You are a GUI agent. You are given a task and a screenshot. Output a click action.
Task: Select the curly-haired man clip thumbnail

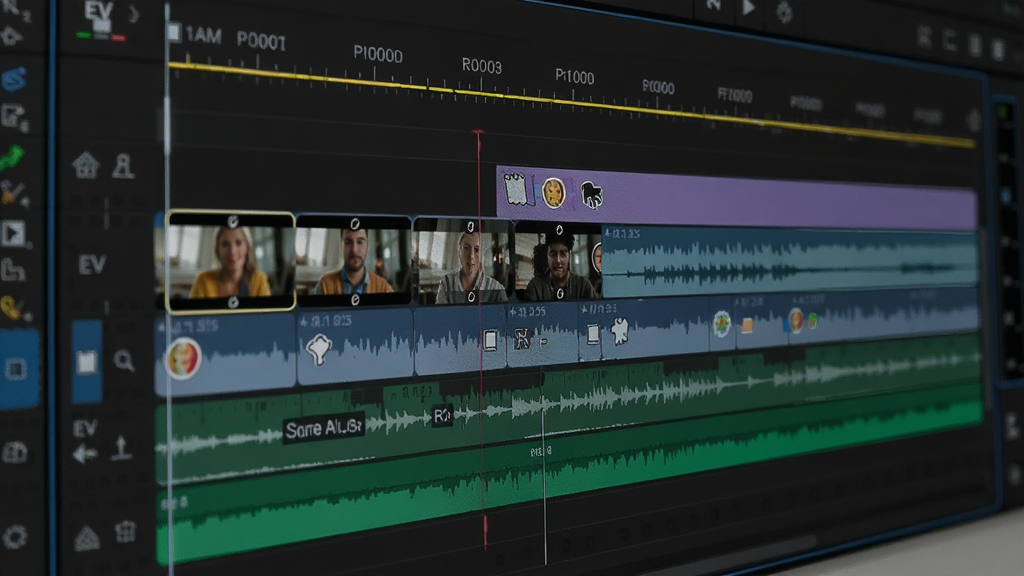pyautogui.click(x=558, y=263)
